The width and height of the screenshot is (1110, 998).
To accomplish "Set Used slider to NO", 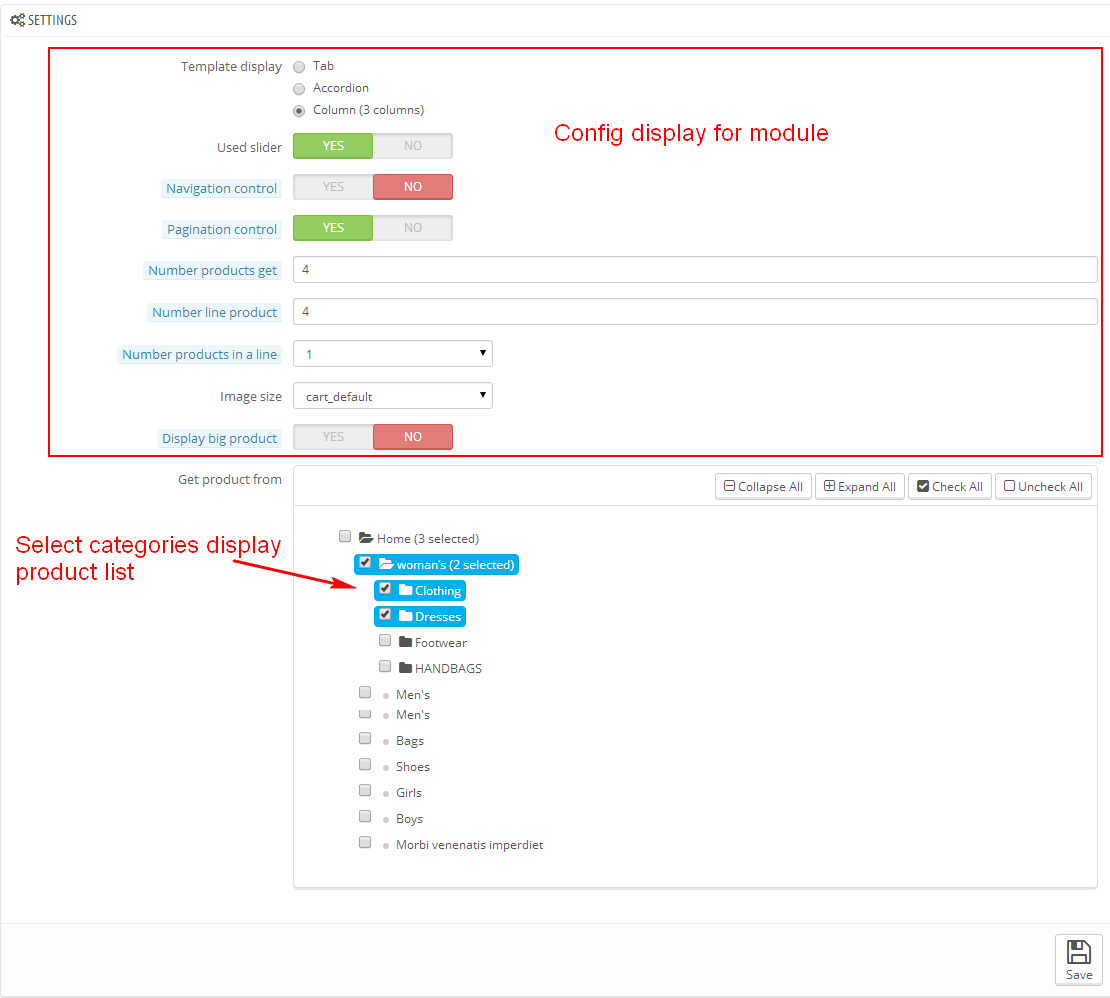I will pyautogui.click(x=412, y=146).
